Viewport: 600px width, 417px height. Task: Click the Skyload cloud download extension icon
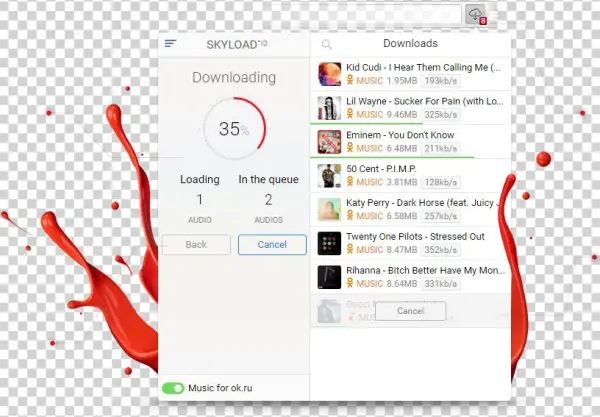[475, 15]
